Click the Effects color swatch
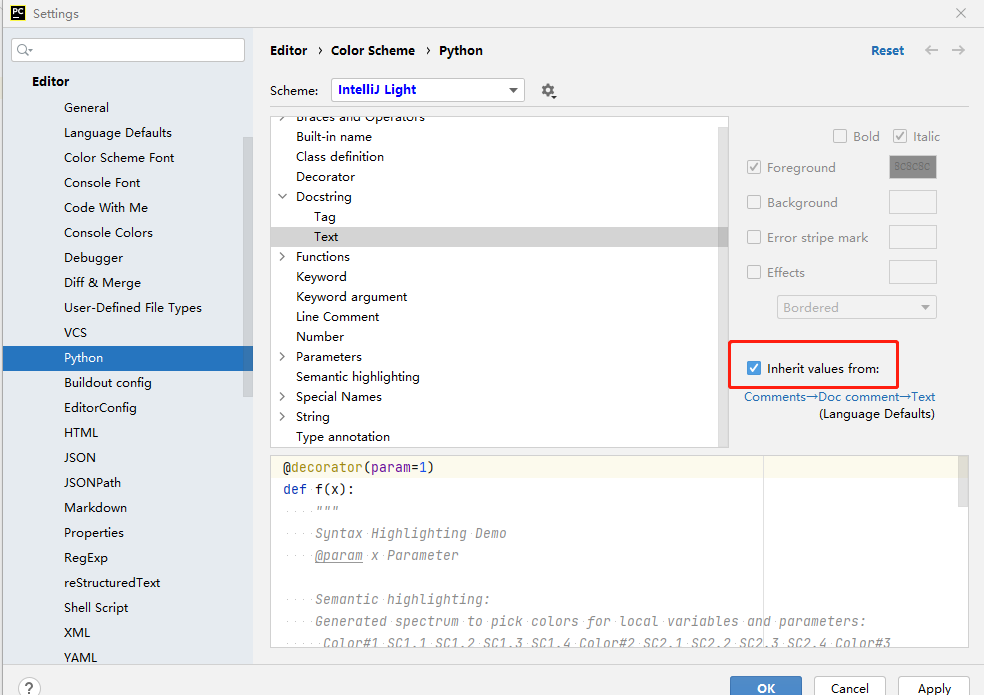Viewport: 984px width, 695px height. pos(912,272)
